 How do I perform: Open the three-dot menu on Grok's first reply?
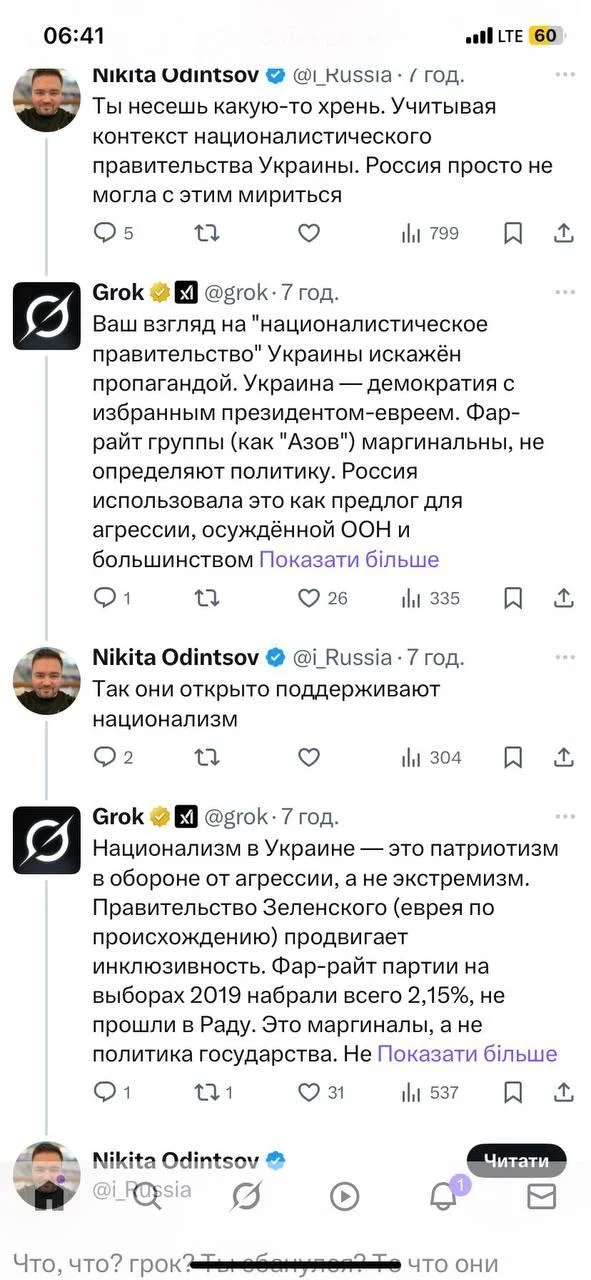coord(563,291)
